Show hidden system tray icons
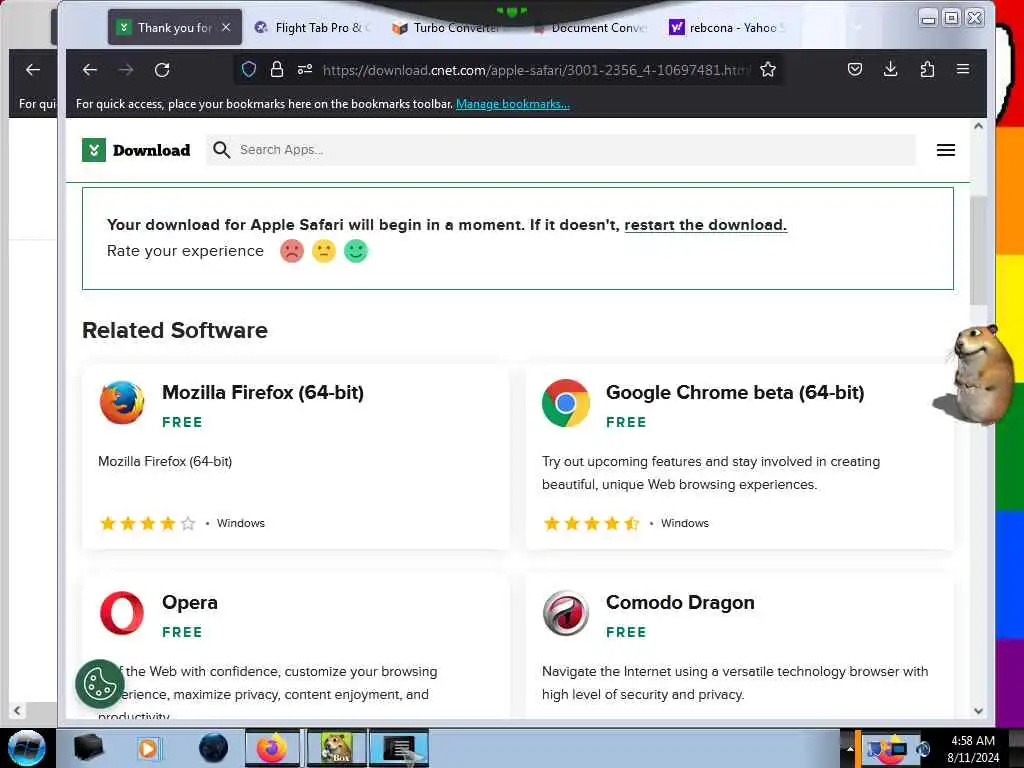The width and height of the screenshot is (1024, 768). point(850,749)
